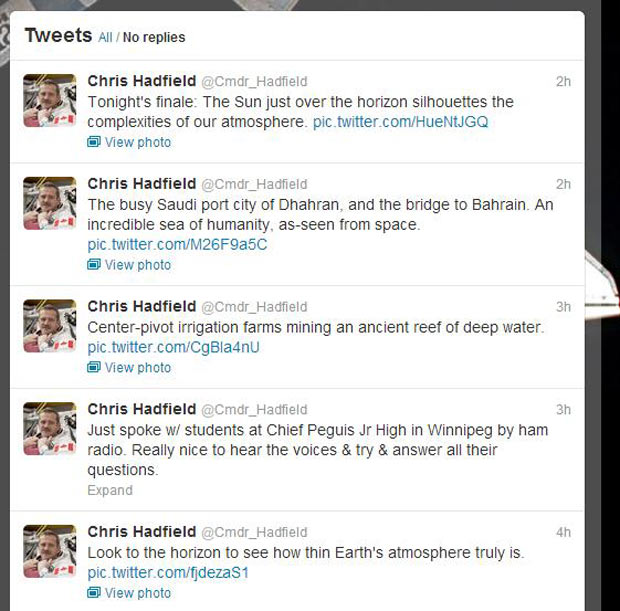Click Chris Hadfield name on the irrigation tweet
Screen dimensions: 620x611
tap(142, 306)
